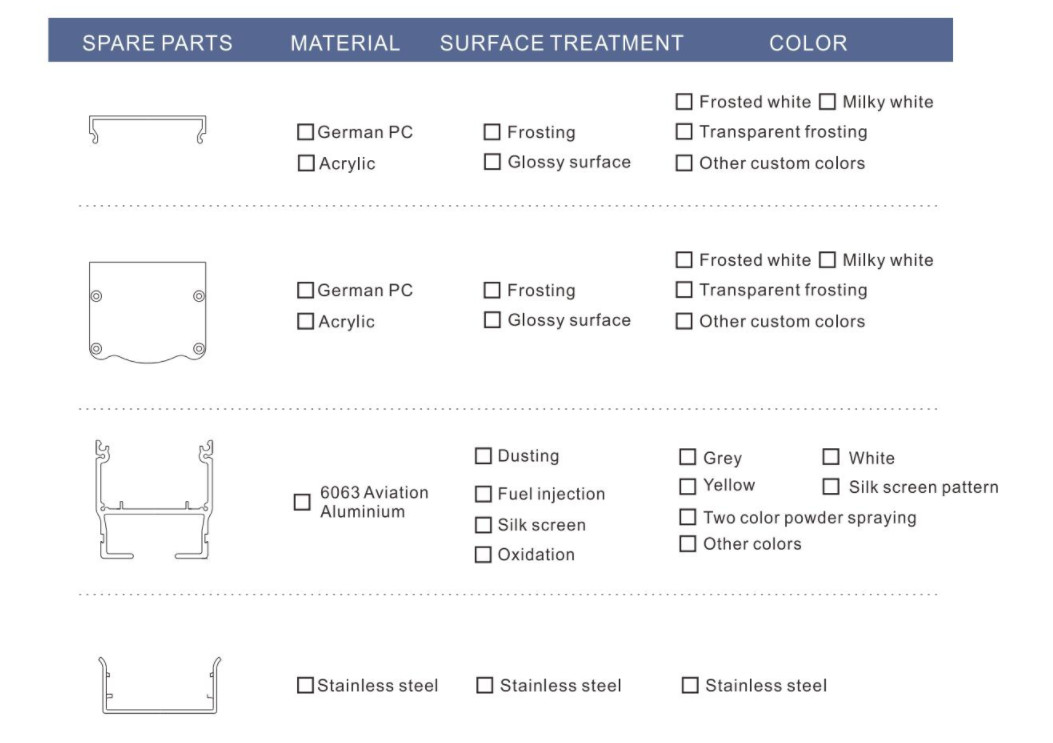Click the COLOR column header

coord(808,43)
